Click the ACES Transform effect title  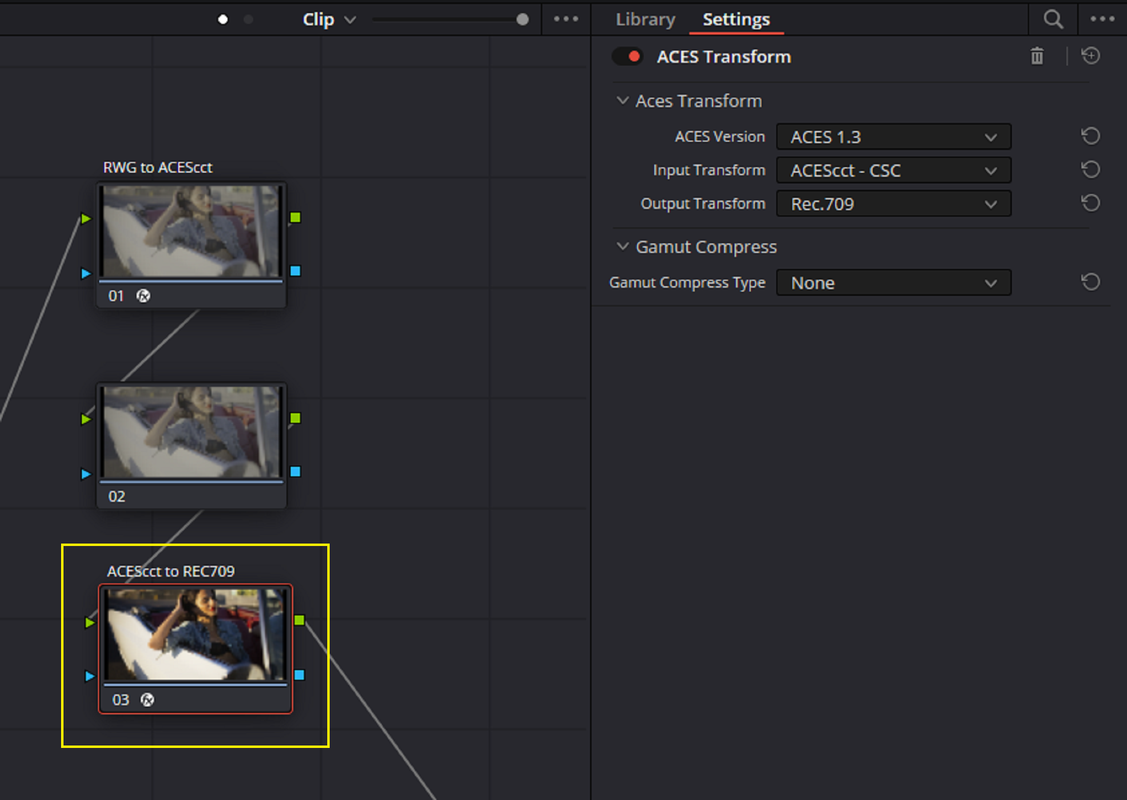pyautogui.click(x=724, y=57)
